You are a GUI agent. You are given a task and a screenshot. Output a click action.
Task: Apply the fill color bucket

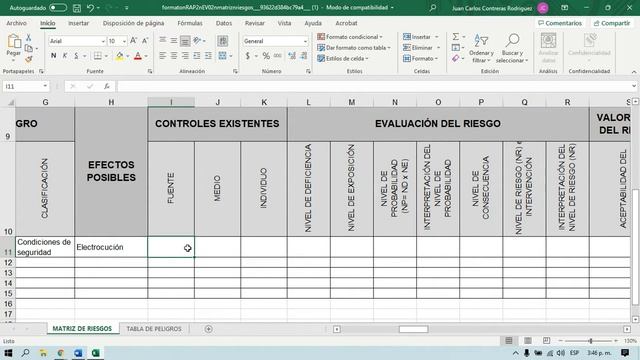(120, 56)
